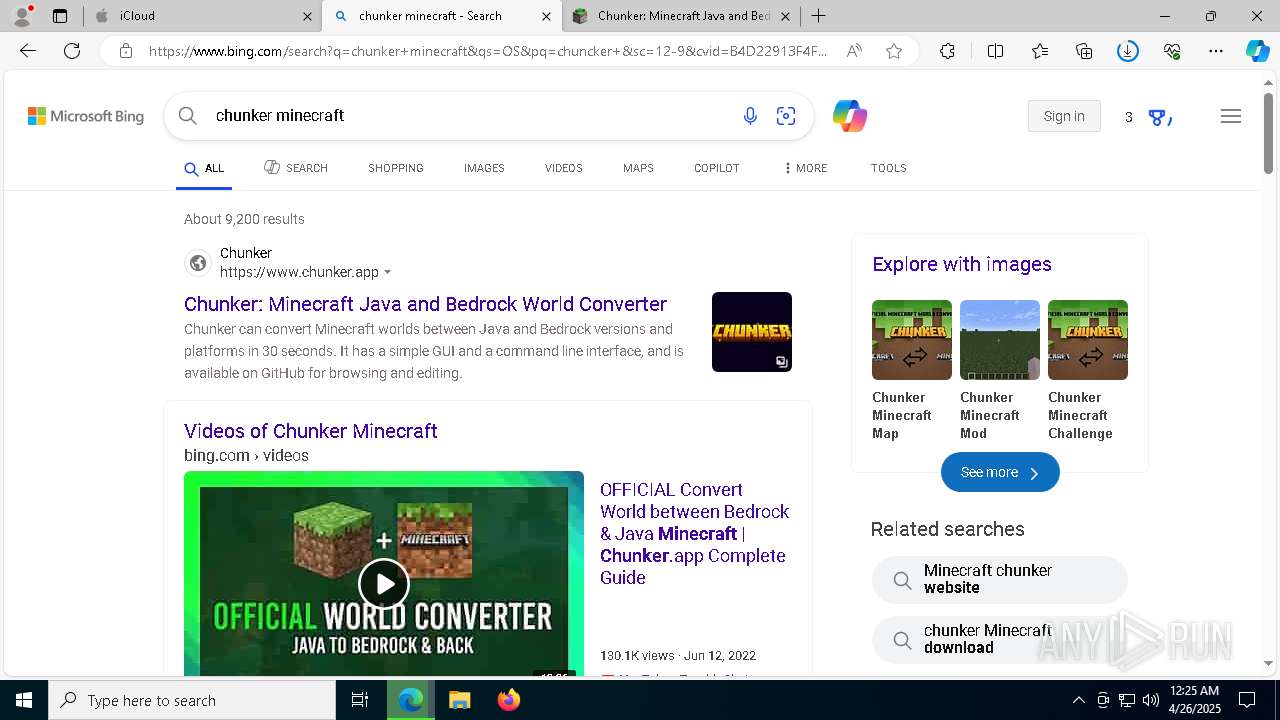Viewport: 1280px width, 720px height.
Task: Open the Chunker logo thumbnail
Action: coord(752,332)
